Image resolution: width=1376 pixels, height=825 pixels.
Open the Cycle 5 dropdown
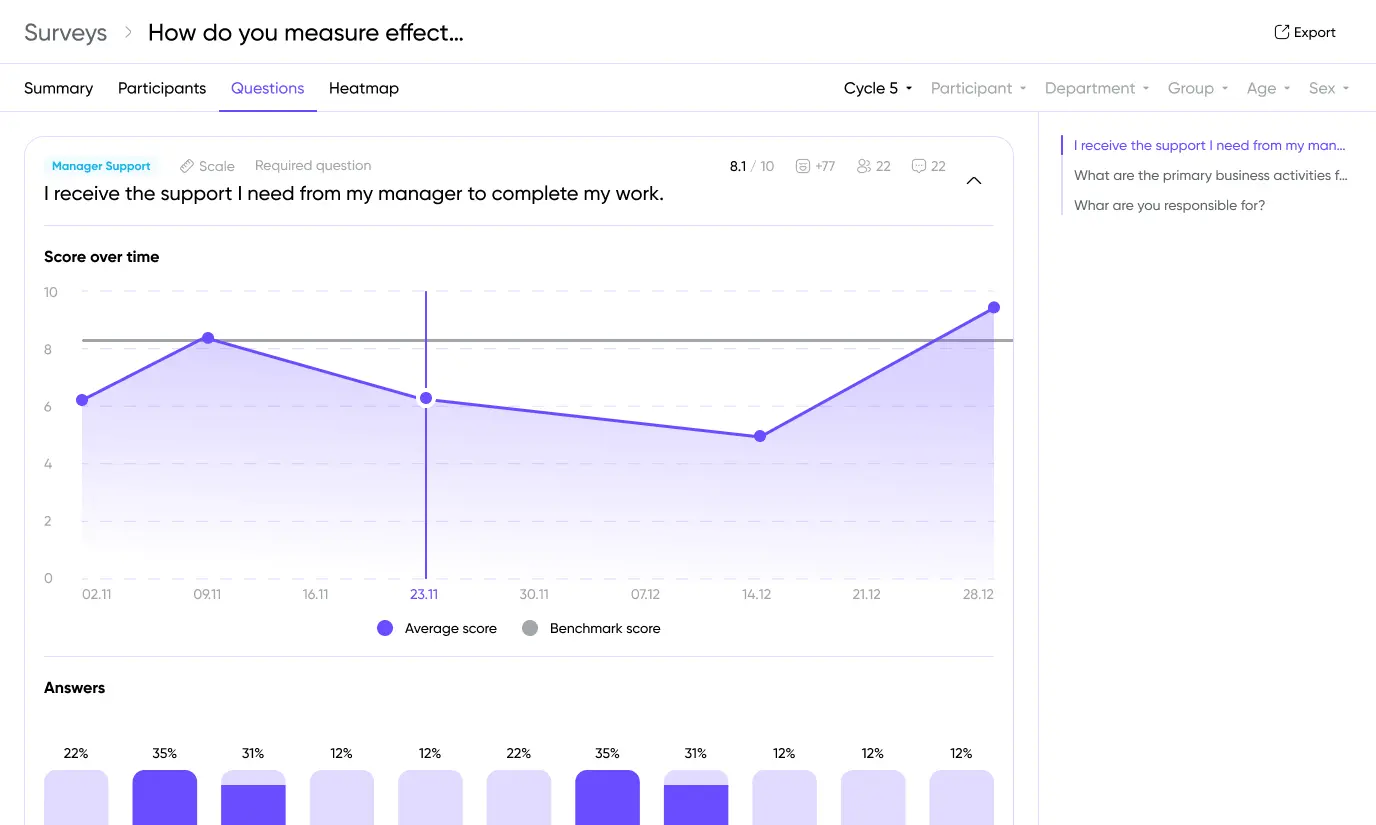tap(878, 88)
